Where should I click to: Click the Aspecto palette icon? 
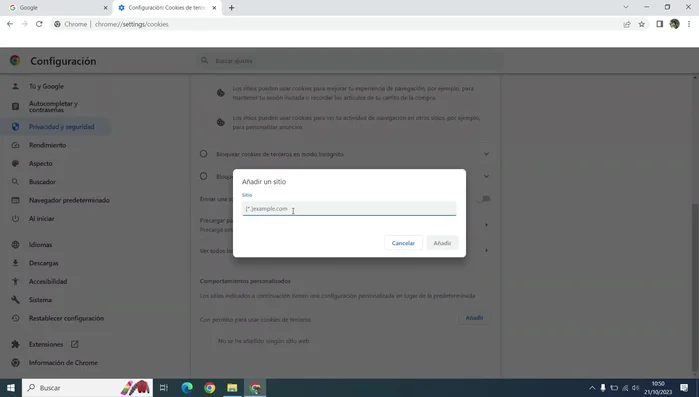[16, 164]
